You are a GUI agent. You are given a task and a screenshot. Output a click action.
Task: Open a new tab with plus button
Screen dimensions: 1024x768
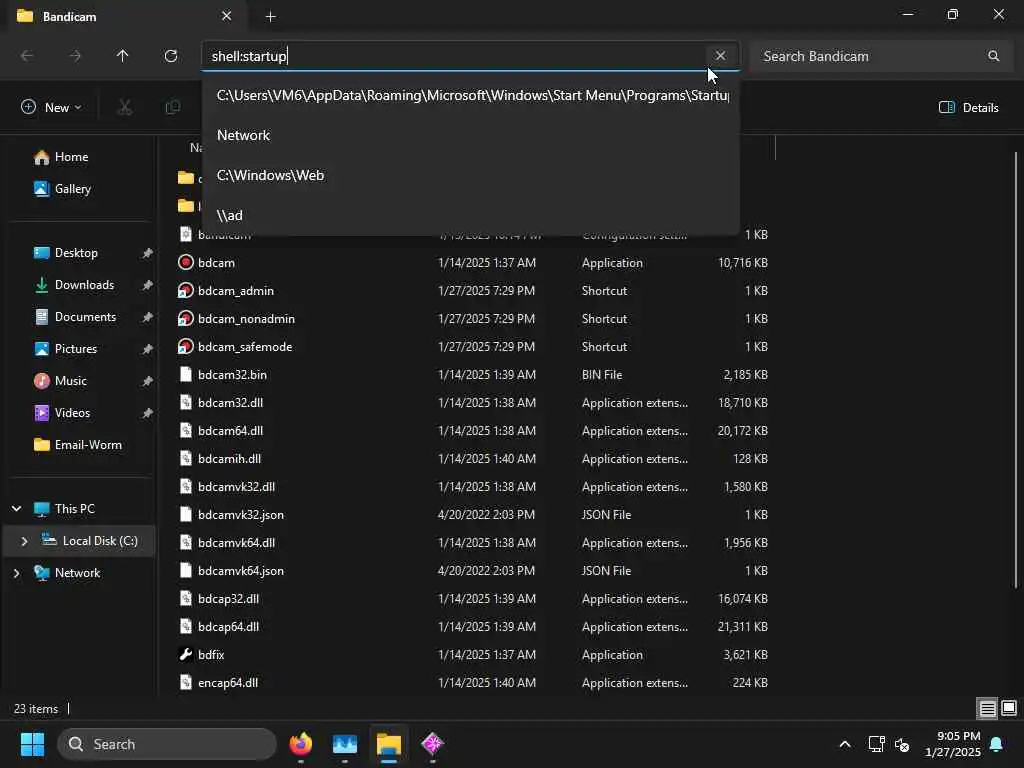tap(270, 16)
